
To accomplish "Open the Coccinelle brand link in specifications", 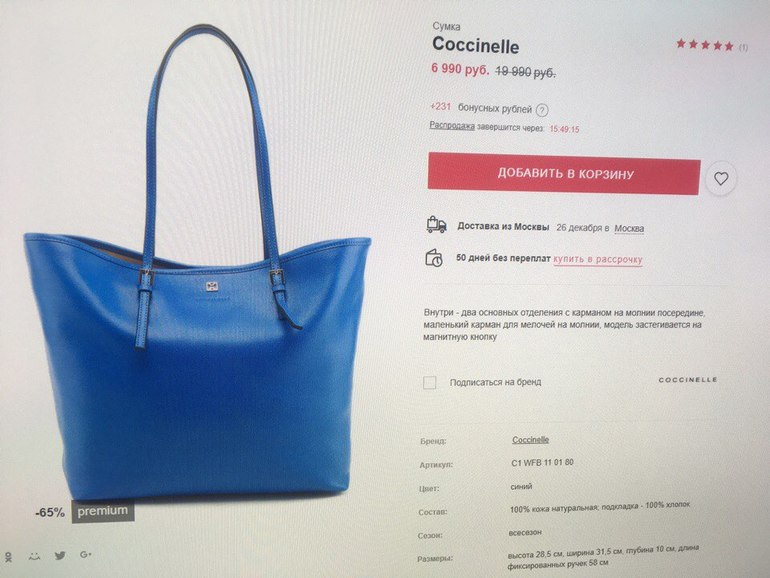I will 530,440.
